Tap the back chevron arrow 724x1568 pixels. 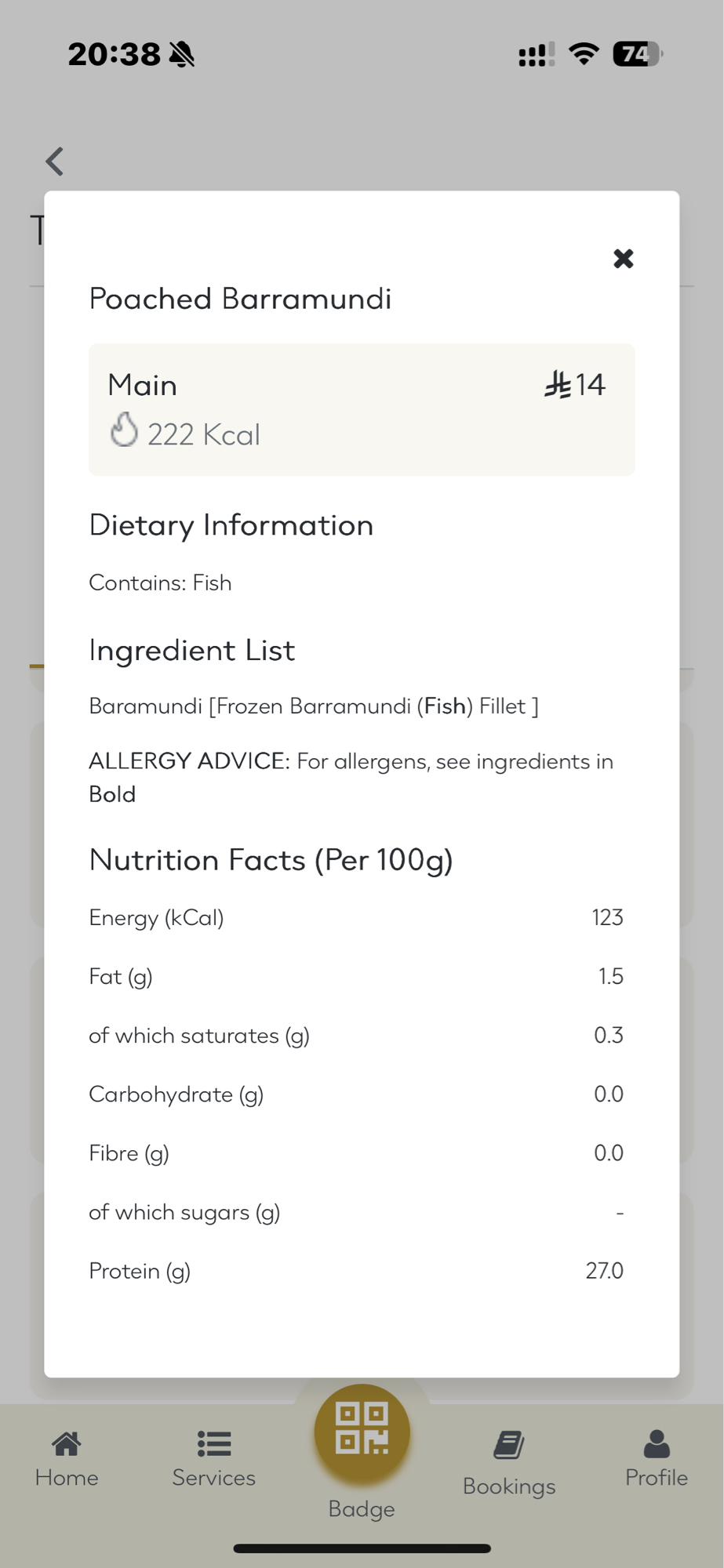click(x=55, y=162)
